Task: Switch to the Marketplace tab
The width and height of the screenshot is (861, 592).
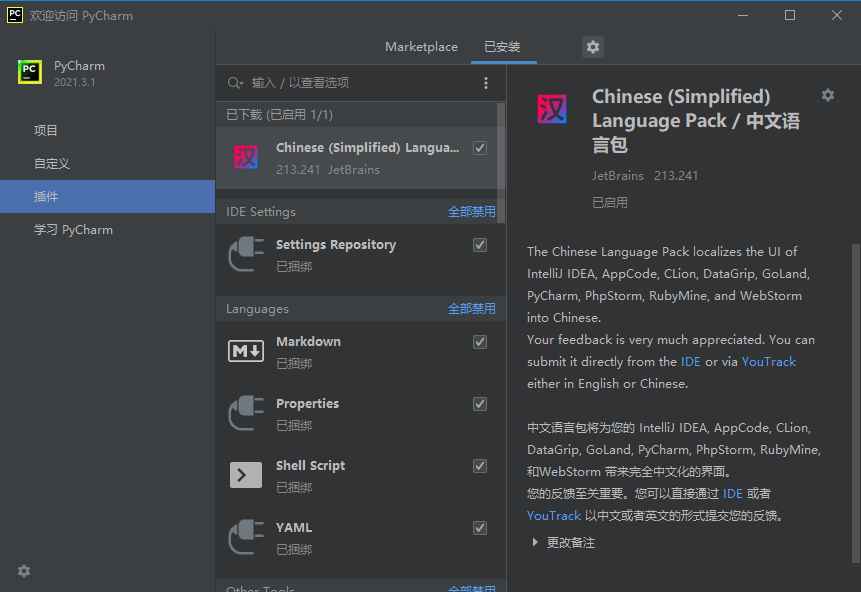Action: [x=420, y=46]
